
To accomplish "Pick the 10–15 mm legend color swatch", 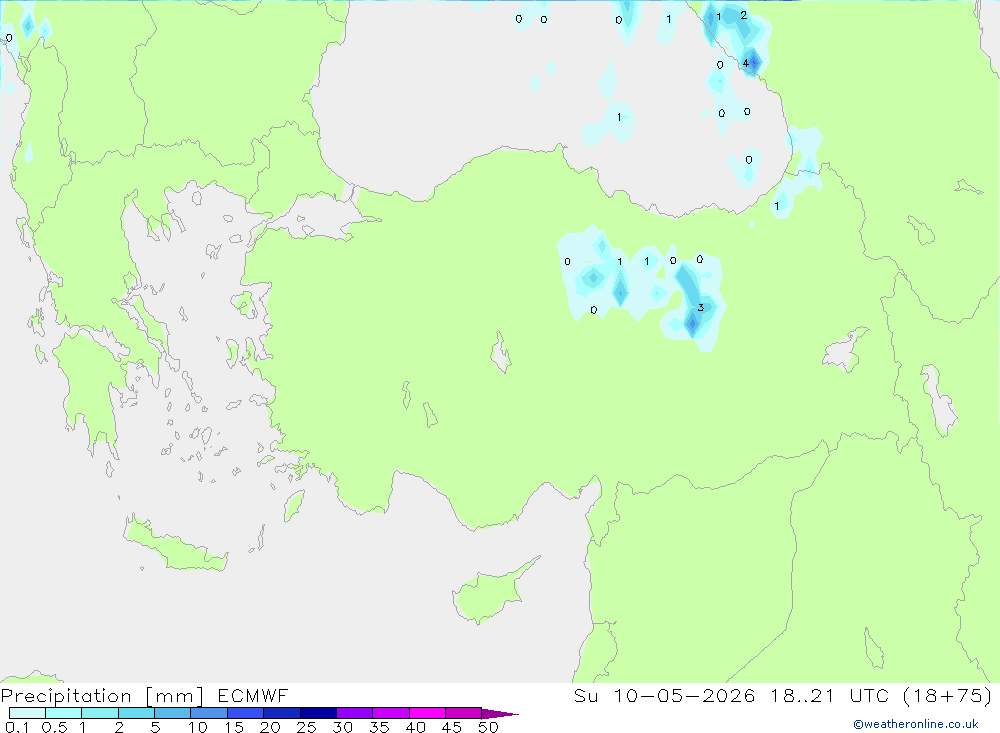I will click(209, 713).
